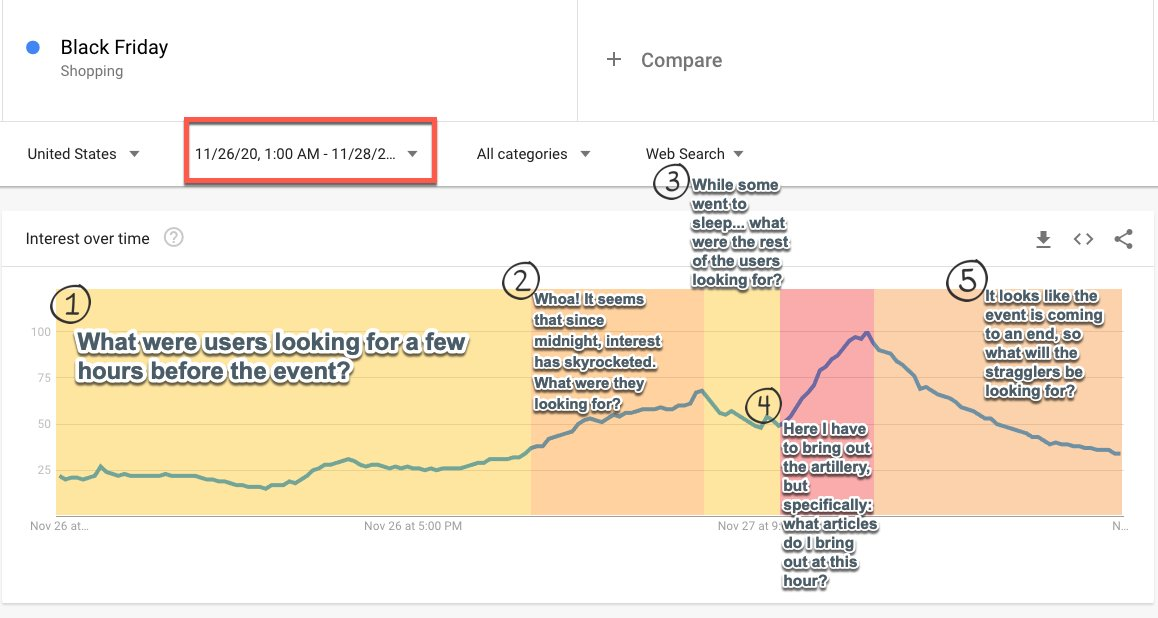Click annotation marker number 1 on the chart
The height and width of the screenshot is (618, 1158).
pyautogui.click(x=69, y=305)
